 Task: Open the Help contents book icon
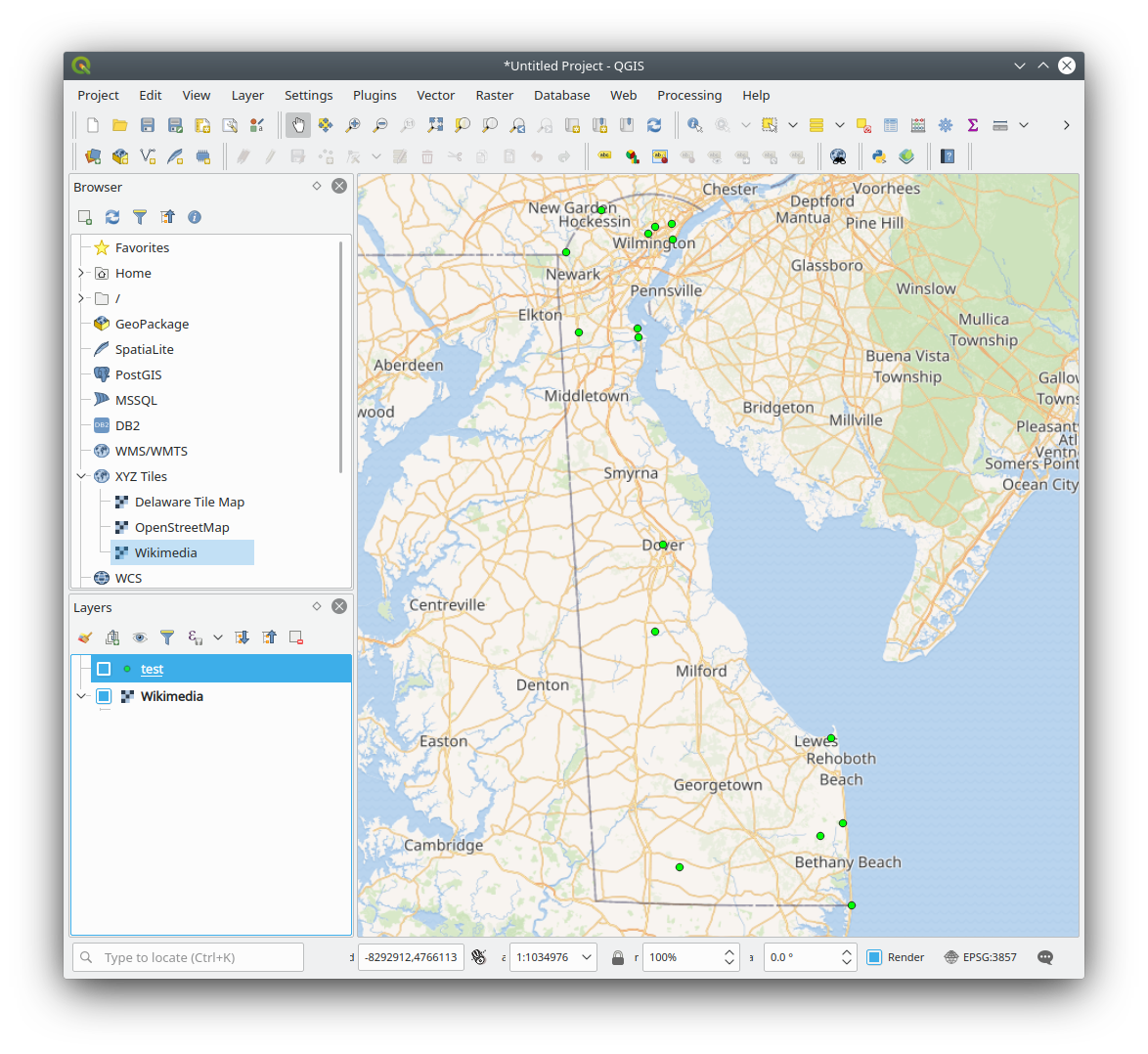point(948,156)
